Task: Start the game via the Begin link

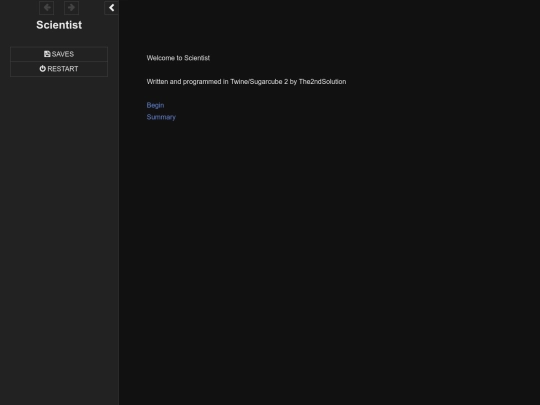Action: (x=155, y=105)
